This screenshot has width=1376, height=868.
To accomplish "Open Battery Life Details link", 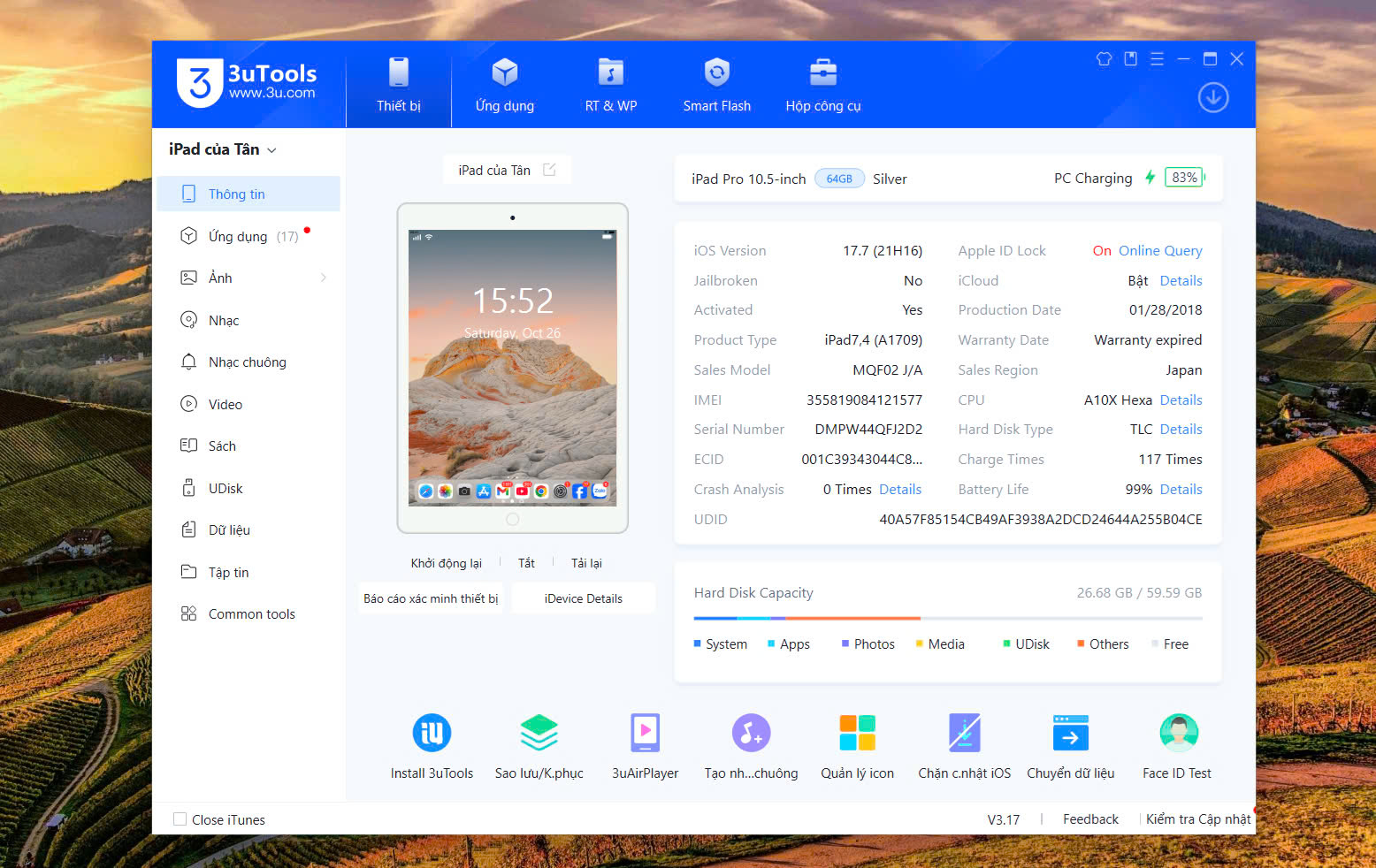I will [x=1181, y=489].
